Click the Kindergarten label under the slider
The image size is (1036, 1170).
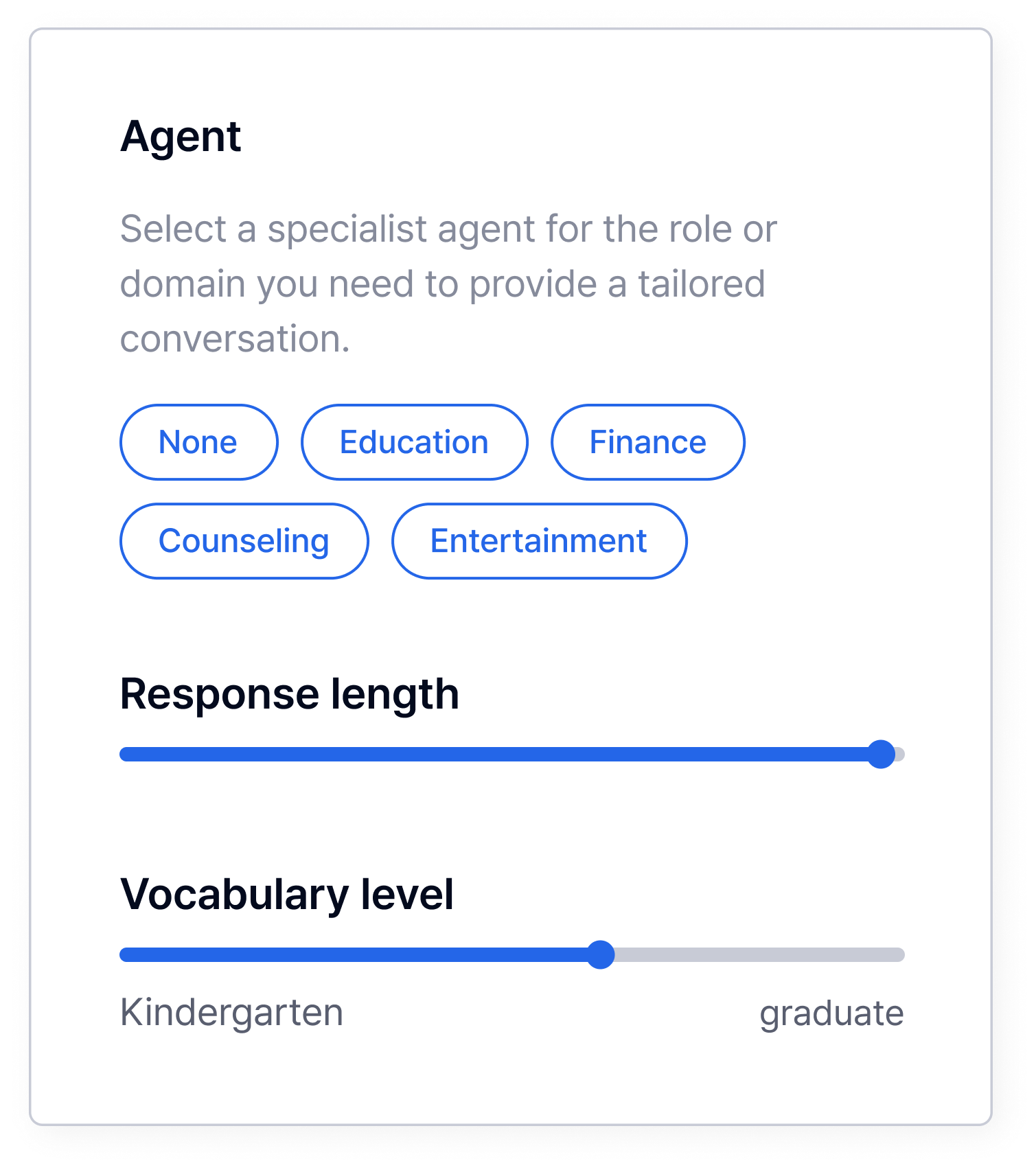[x=231, y=1013]
